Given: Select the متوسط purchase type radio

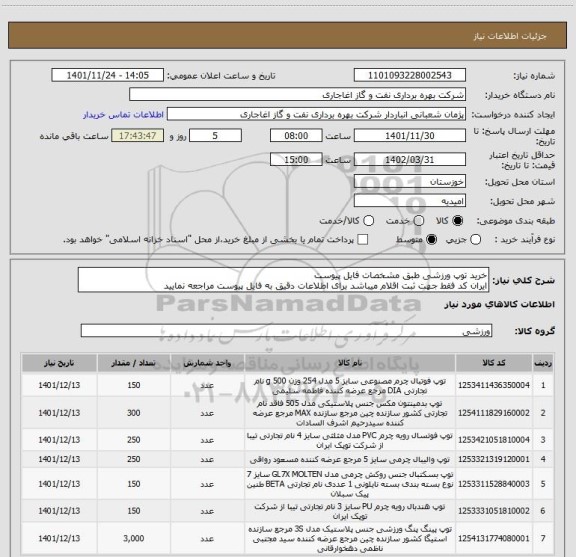Looking at the screenshot, I should tap(431, 240).
